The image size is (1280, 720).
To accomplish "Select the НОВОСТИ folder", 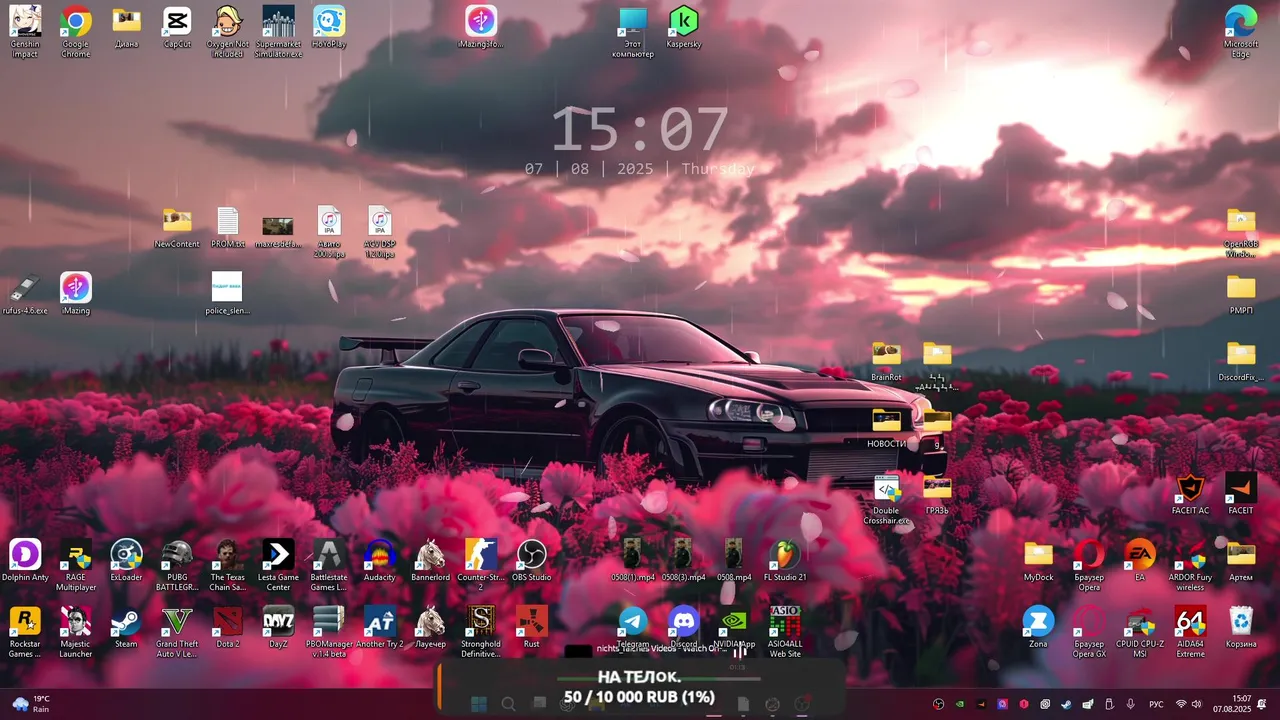I will pyautogui.click(x=886, y=421).
